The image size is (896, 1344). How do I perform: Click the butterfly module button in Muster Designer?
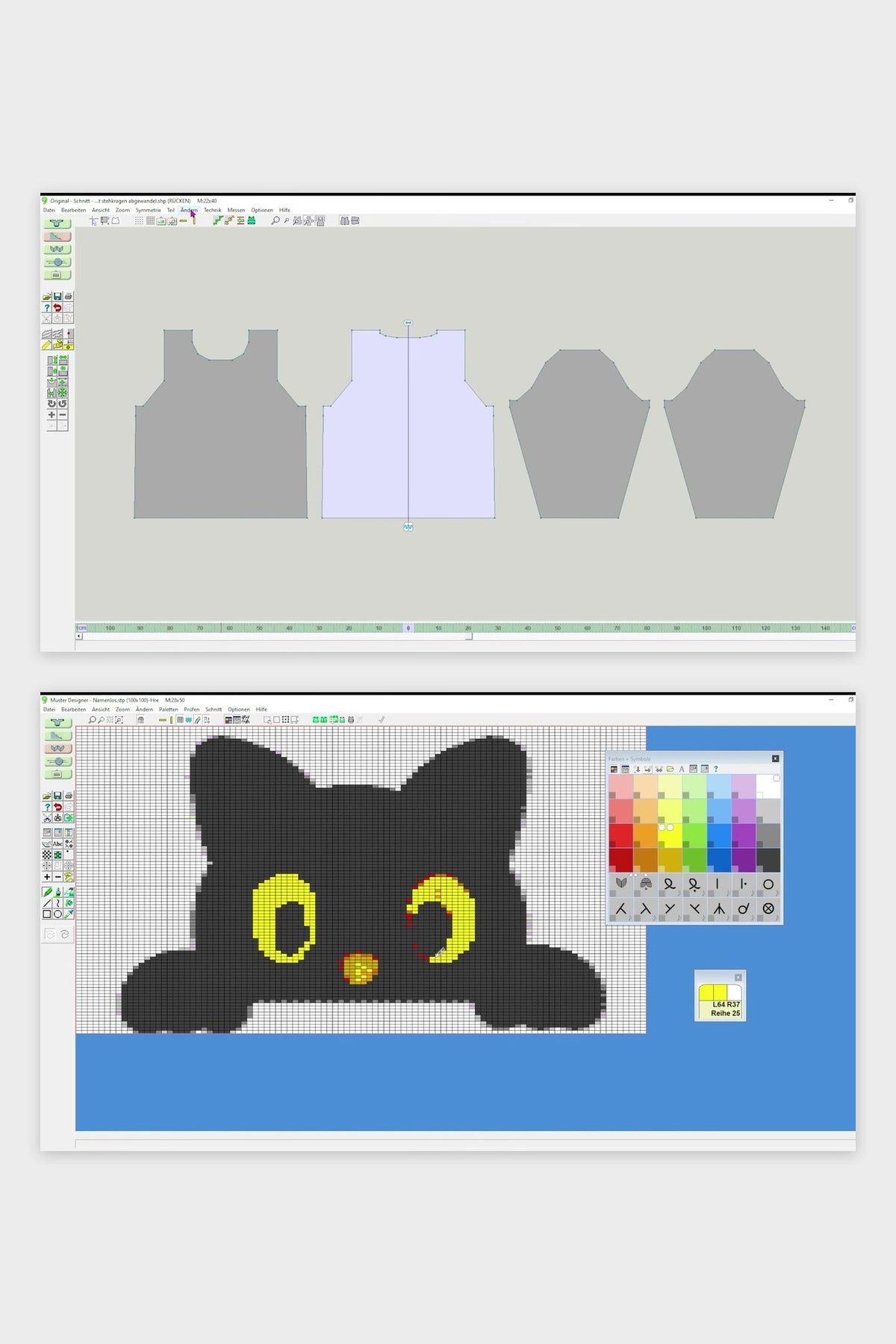[x=57, y=748]
